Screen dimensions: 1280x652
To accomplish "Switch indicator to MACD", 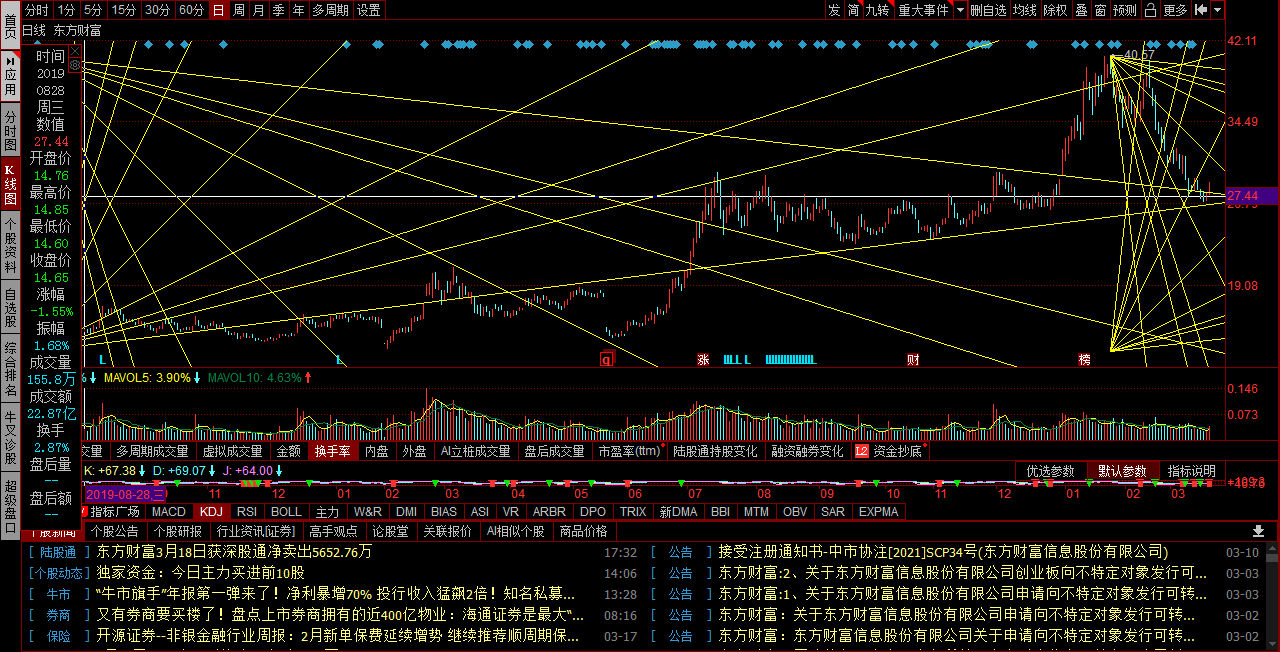I will click(x=169, y=511).
